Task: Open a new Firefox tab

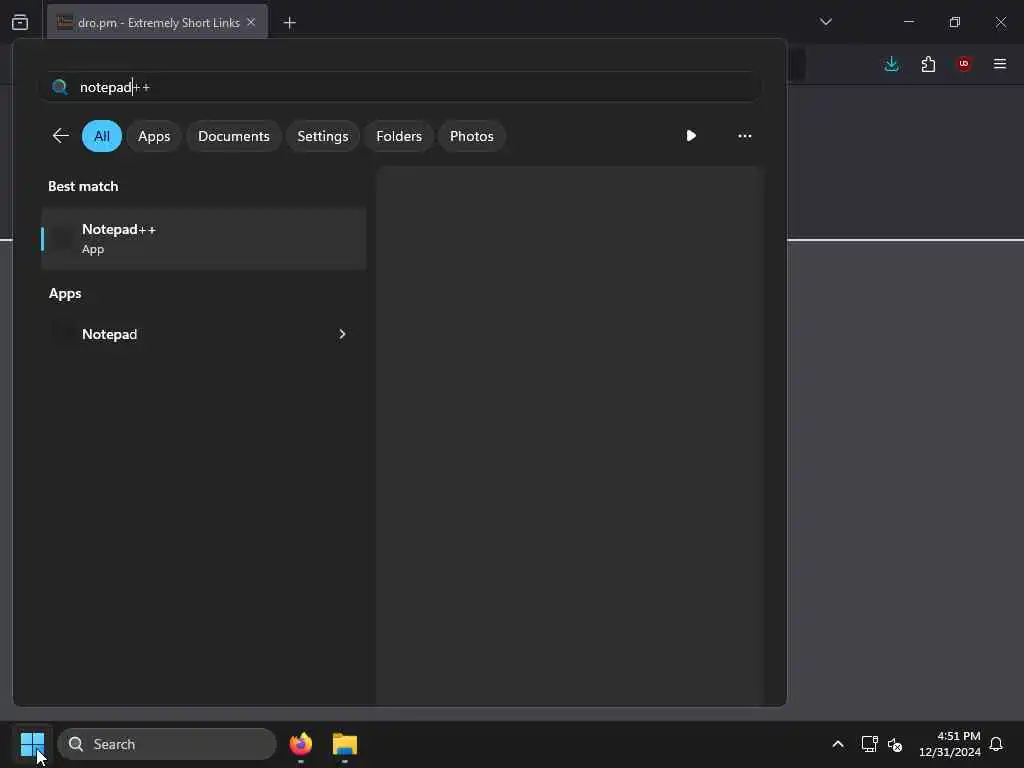Action: [x=289, y=23]
